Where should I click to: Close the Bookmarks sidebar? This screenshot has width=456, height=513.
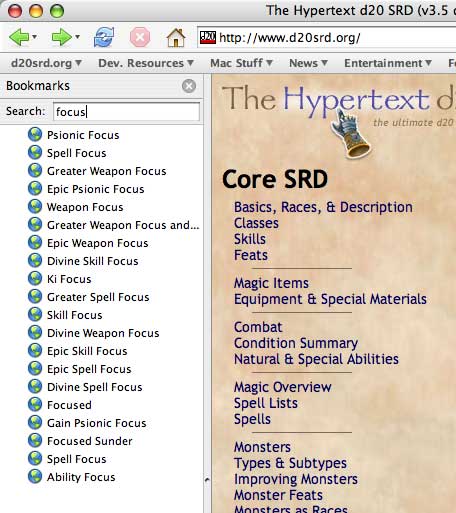[189, 86]
